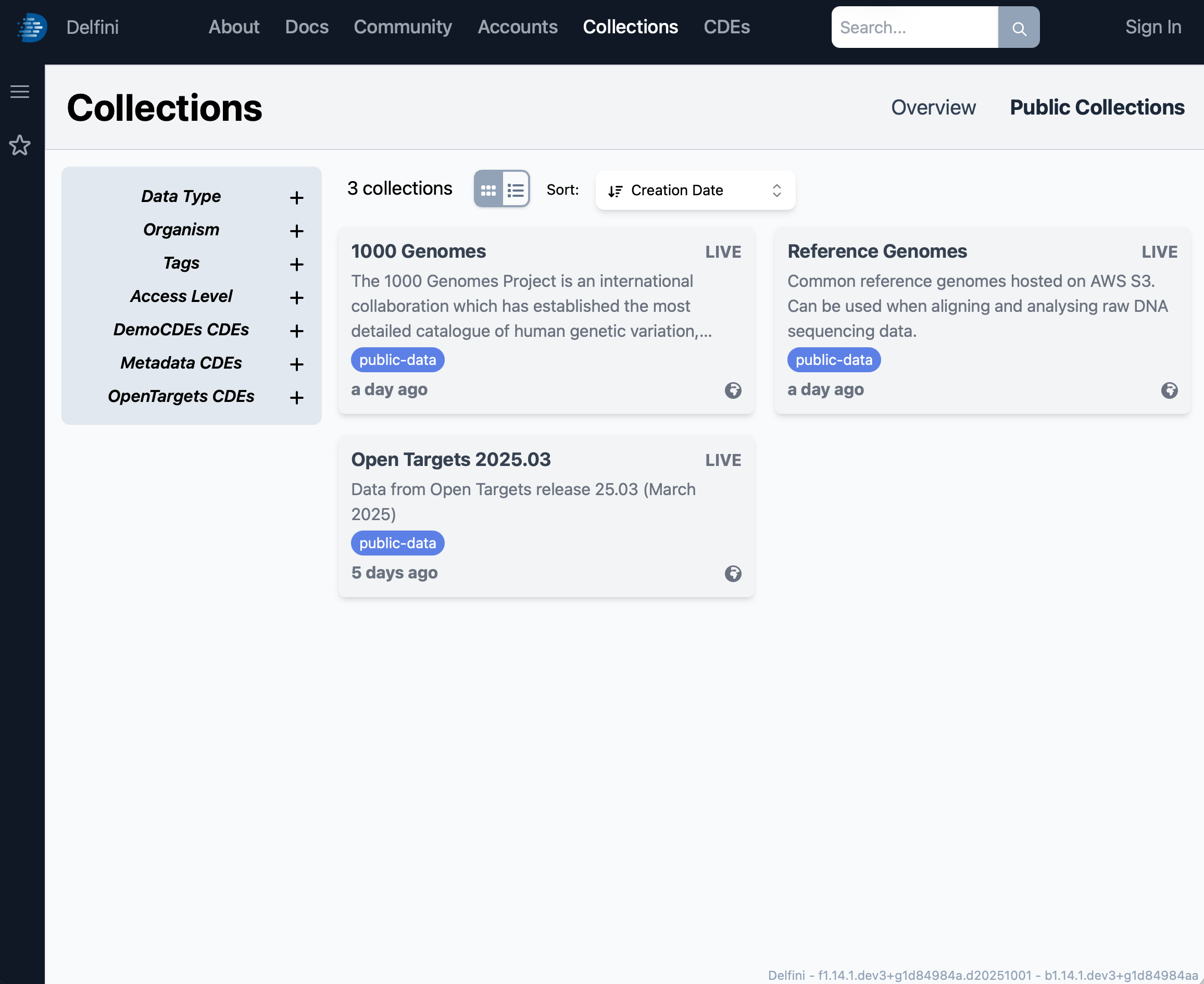Click into the Search input field

pyautogui.click(x=914, y=28)
